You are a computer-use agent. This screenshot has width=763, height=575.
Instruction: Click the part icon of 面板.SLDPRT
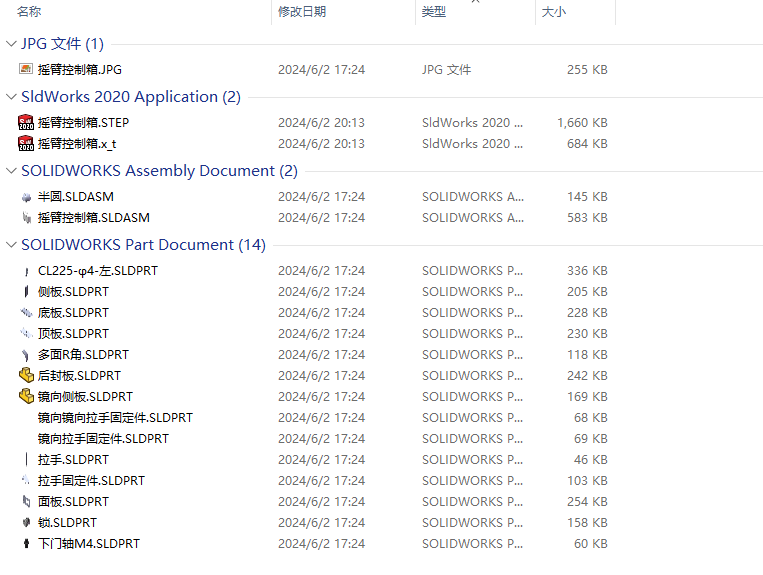26,501
